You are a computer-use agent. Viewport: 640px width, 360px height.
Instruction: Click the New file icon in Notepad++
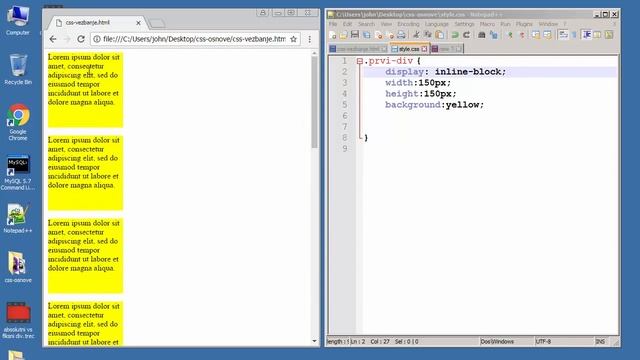click(333, 35)
